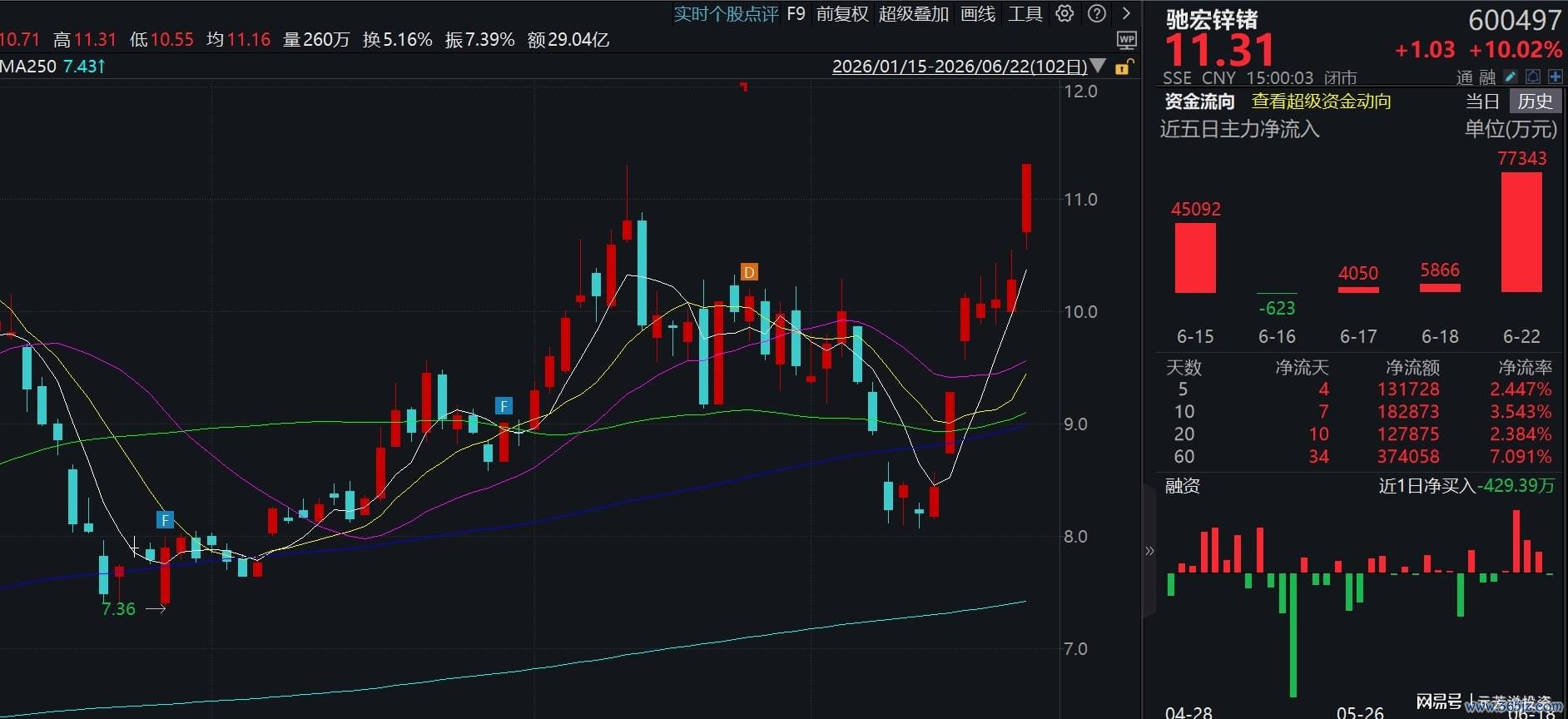This screenshot has width=1568, height=719.
Task: Click the 6-22 net inflow bar
Action: [1521, 232]
